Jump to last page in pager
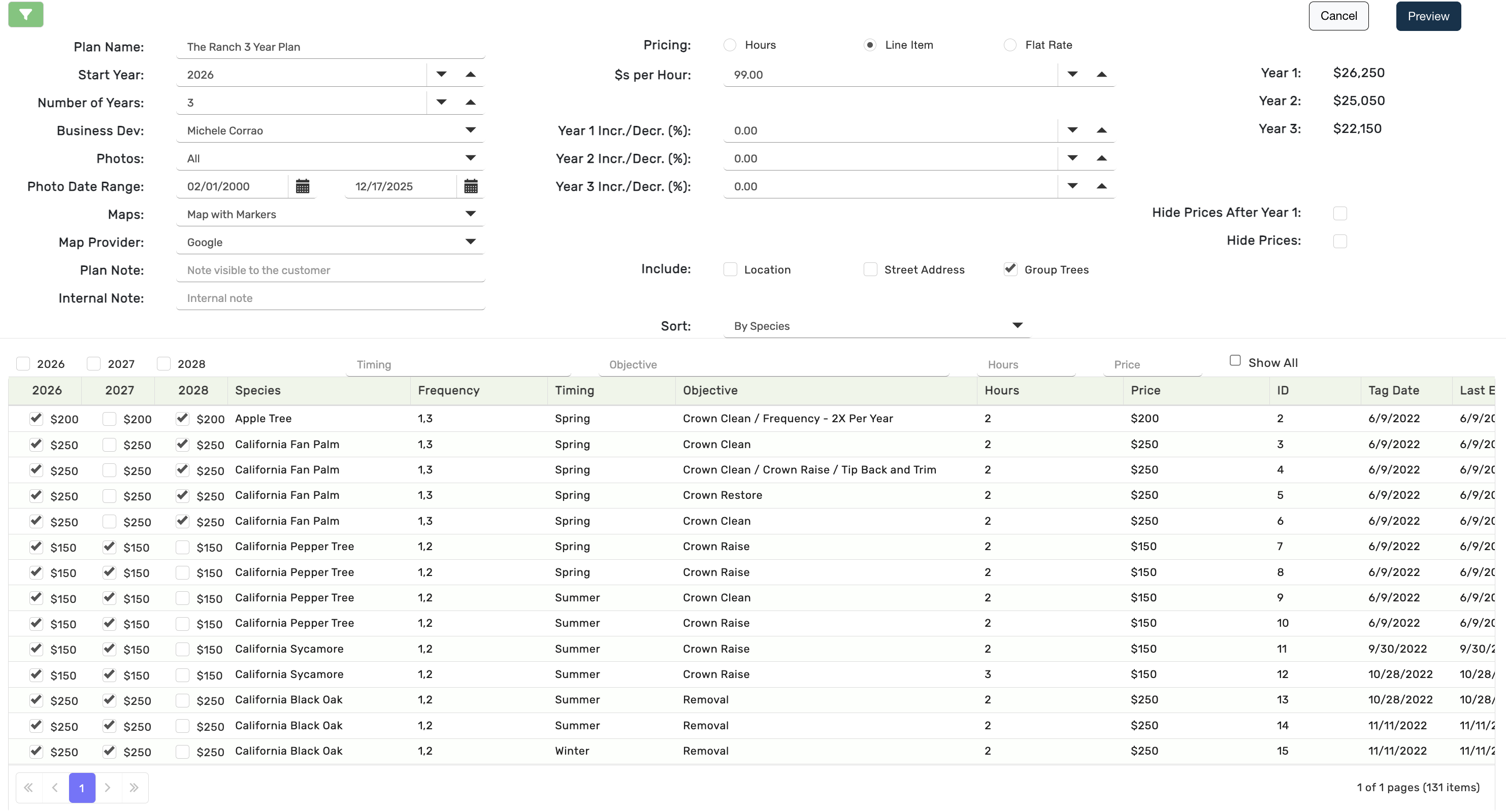This screenshot has width=1506, height=812. click(x=134, y=788)
